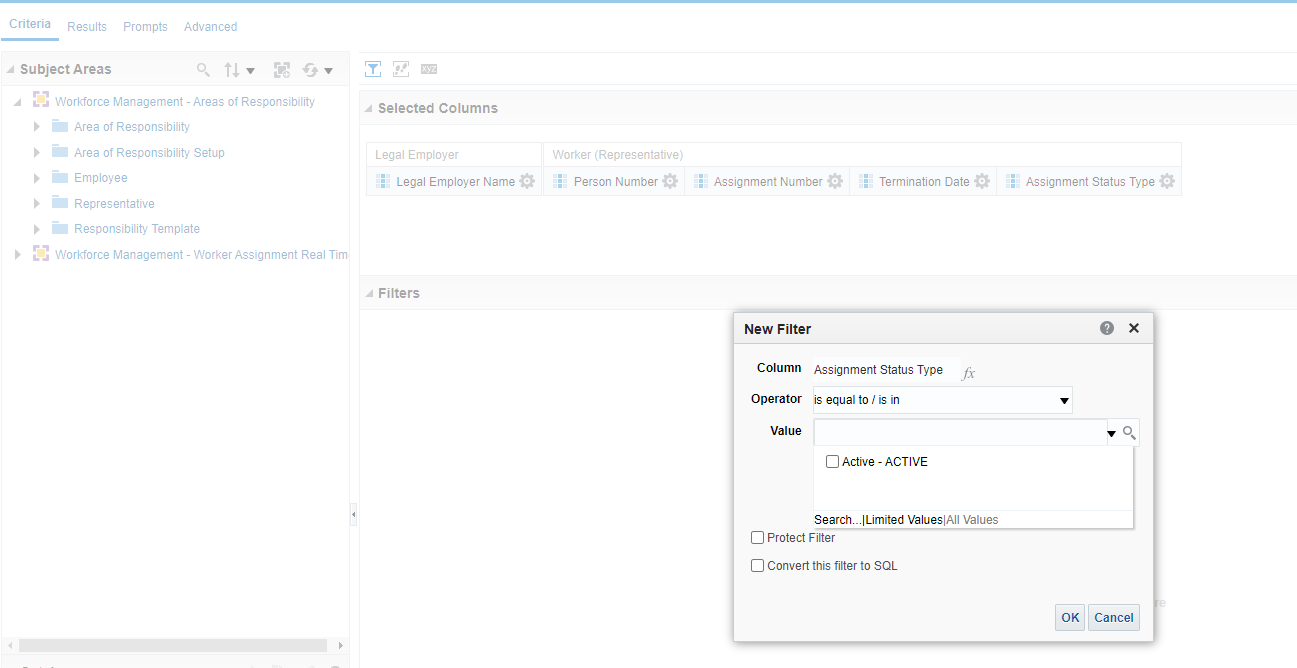Expand the Employee folder in Subject Areas
The width and height of the screenshot is (1297, 668).
click(x=37, y=177)
